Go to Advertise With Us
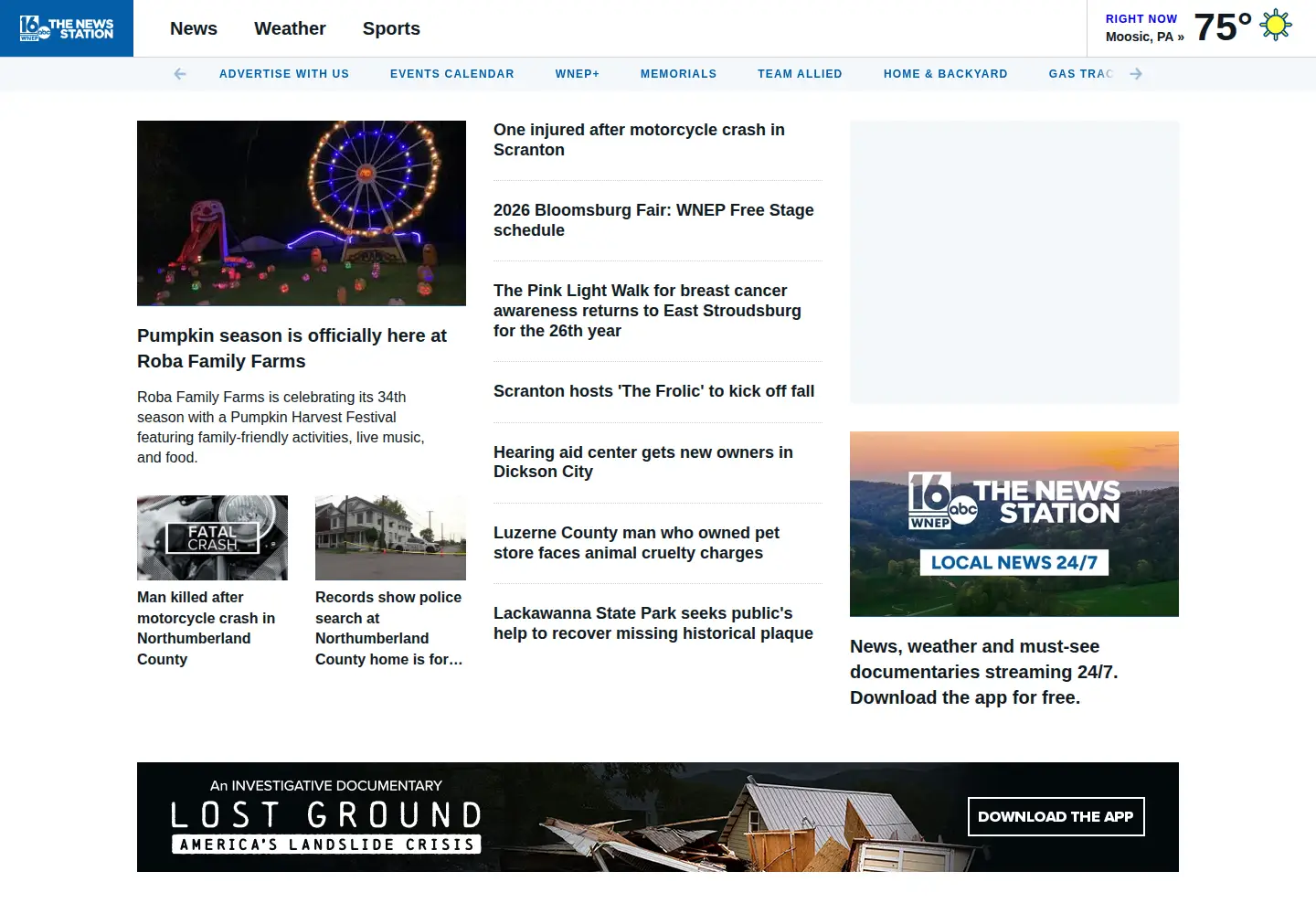Image resolution: width=1316 pixels, height=914 pixels. click(284, 74)
